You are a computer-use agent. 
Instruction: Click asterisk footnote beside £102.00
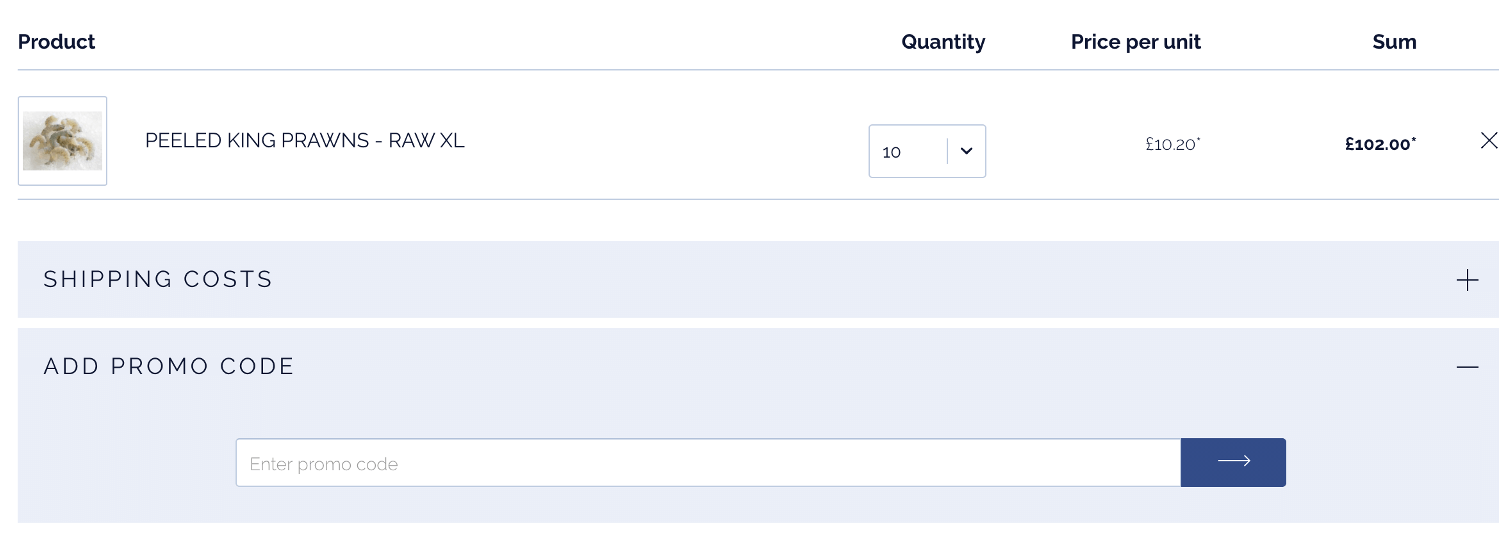[x=1414, y=139]
